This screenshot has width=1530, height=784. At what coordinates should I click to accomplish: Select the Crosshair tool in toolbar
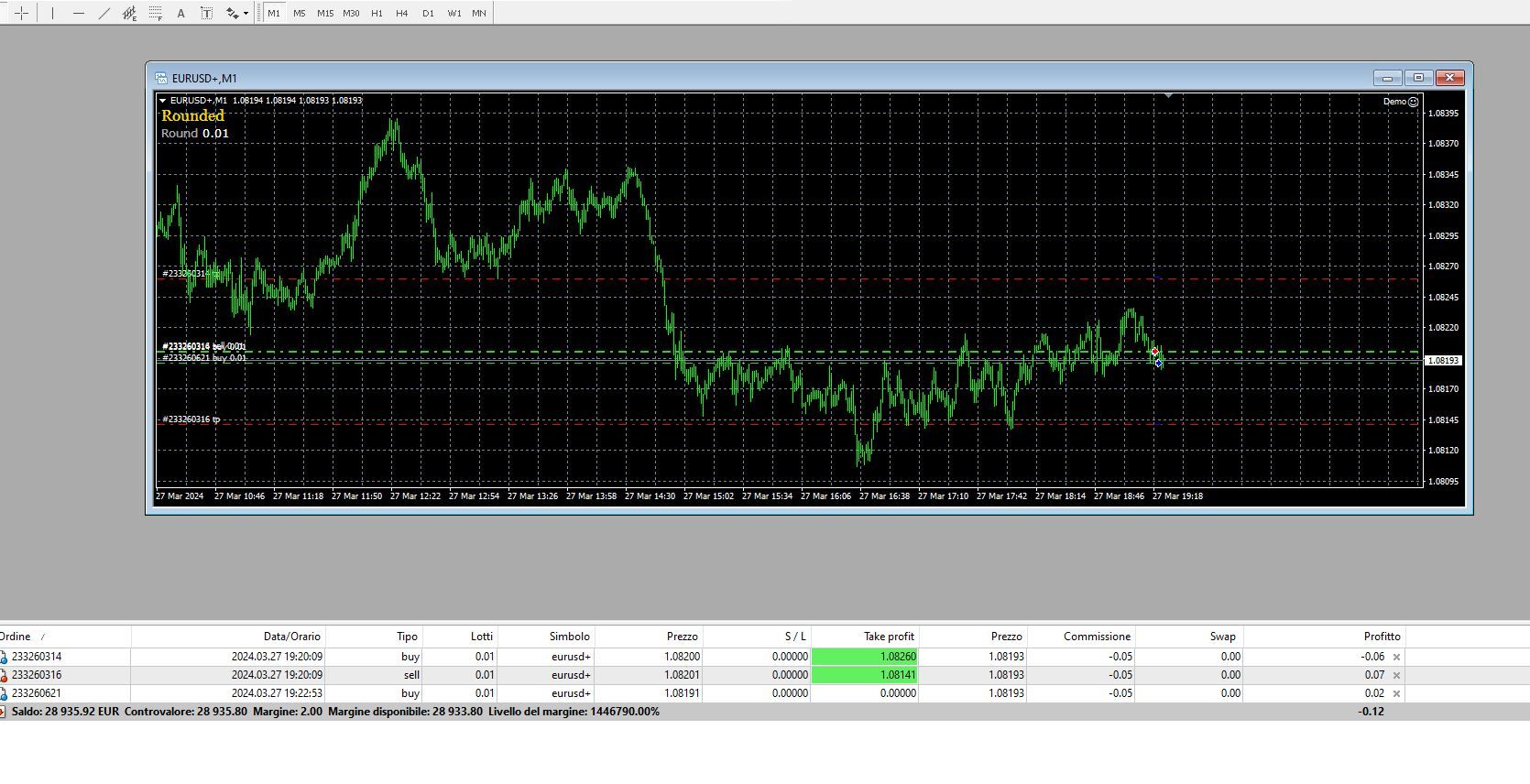(x=22, y=13)
